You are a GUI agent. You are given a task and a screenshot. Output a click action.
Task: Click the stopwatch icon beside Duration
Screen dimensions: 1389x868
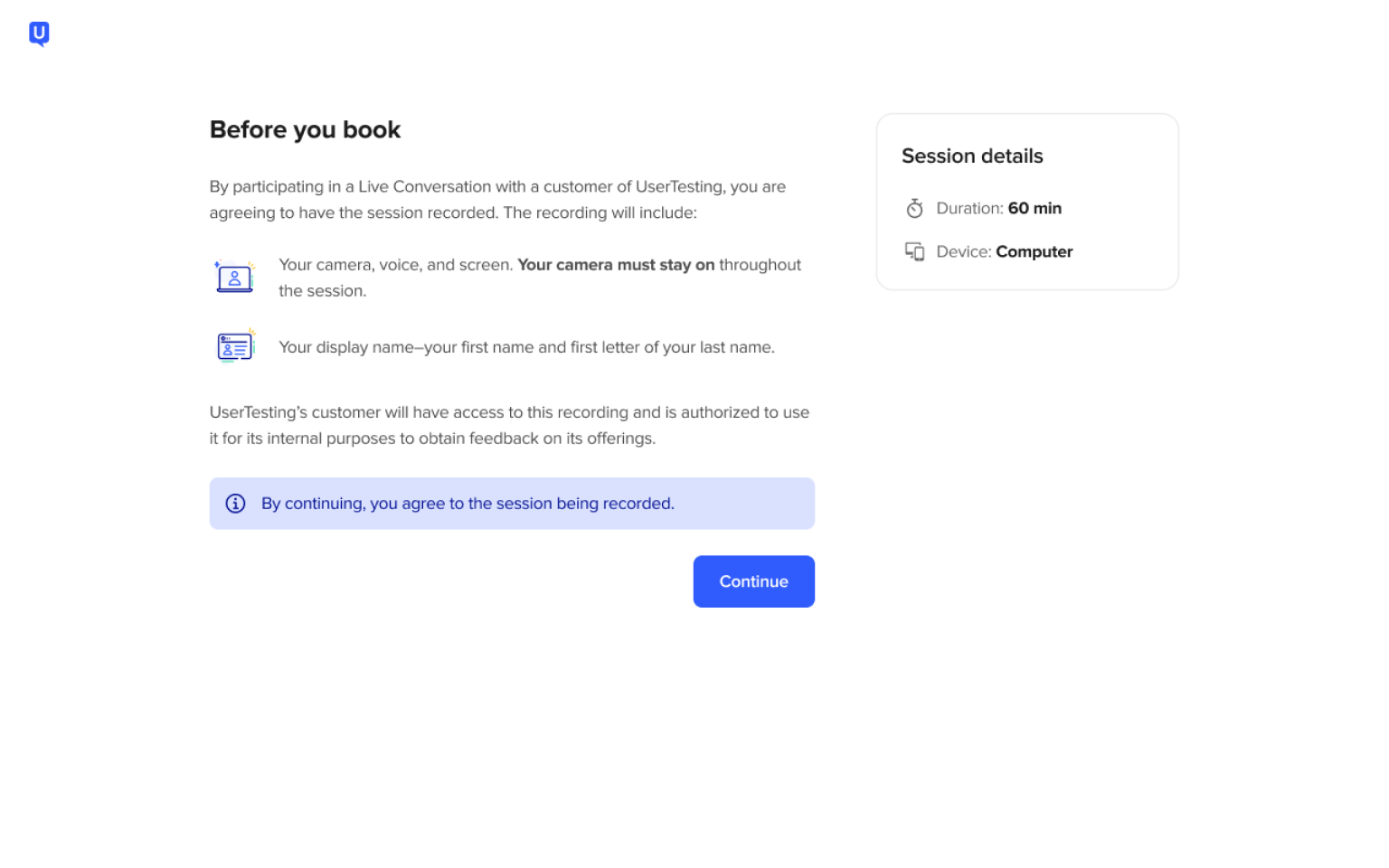[x=914, y=209]
